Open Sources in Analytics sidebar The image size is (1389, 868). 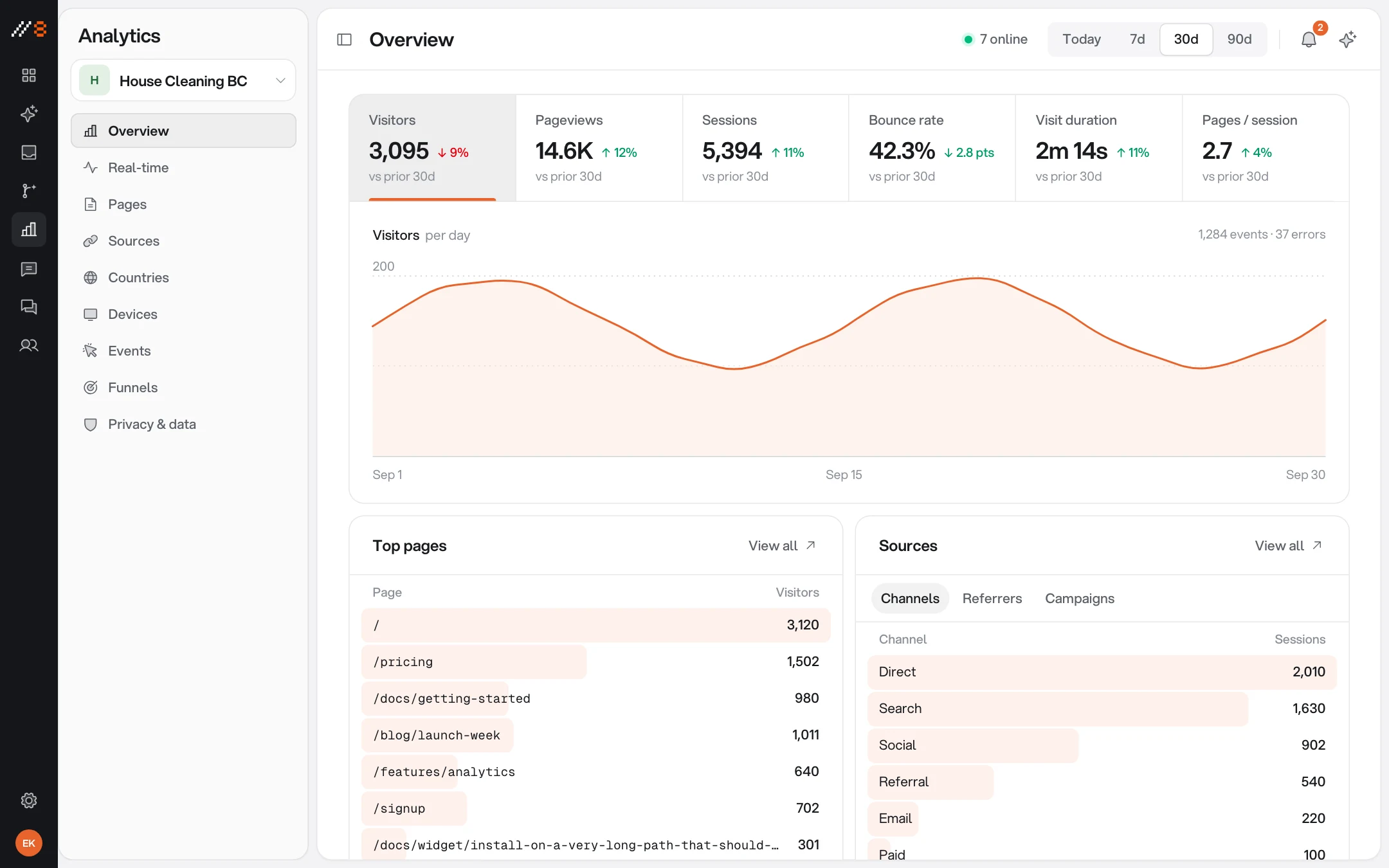[183, 240]
